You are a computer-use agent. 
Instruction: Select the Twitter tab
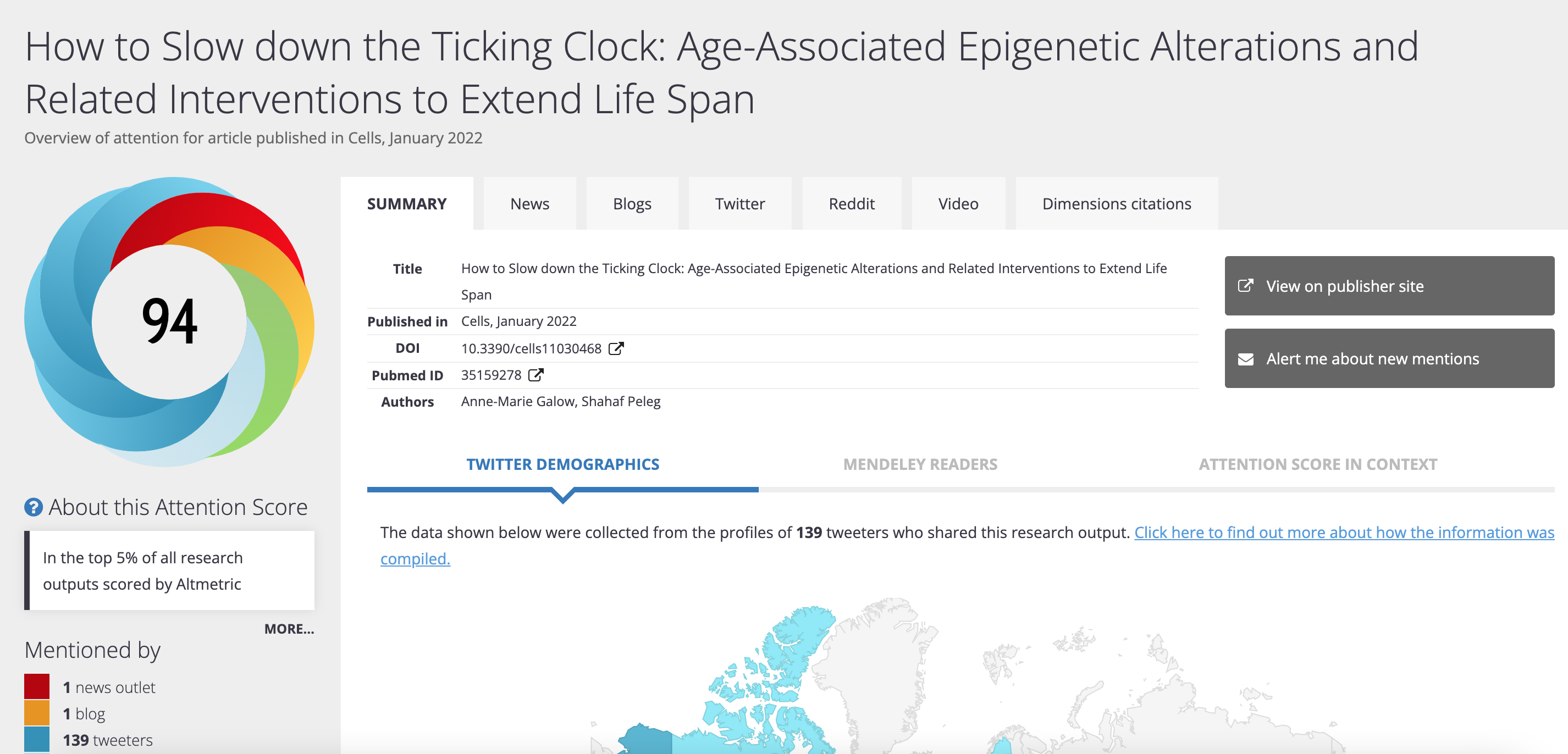(739, 204)
